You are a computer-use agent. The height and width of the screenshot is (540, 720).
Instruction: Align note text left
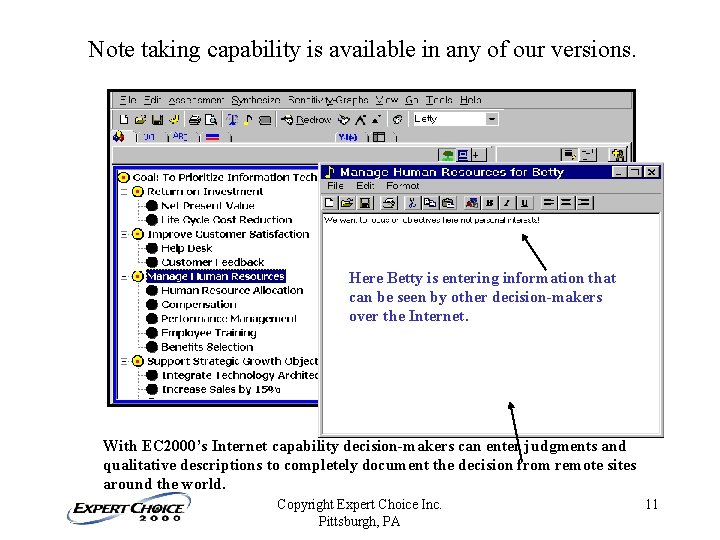coord(548,202)
